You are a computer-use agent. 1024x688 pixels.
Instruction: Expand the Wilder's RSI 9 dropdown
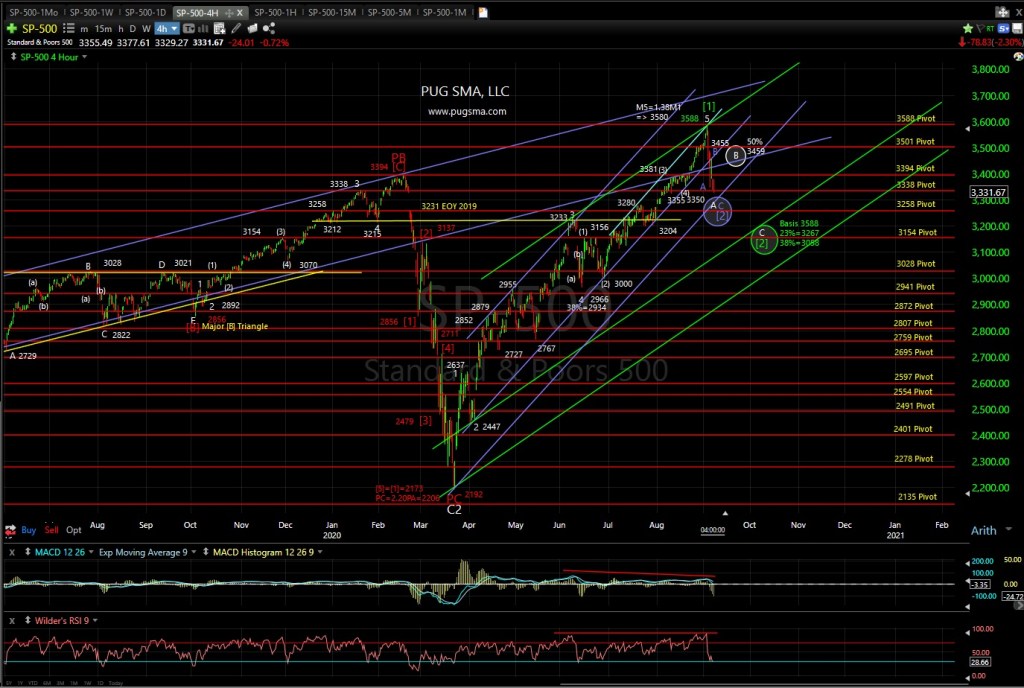[95, 621]
